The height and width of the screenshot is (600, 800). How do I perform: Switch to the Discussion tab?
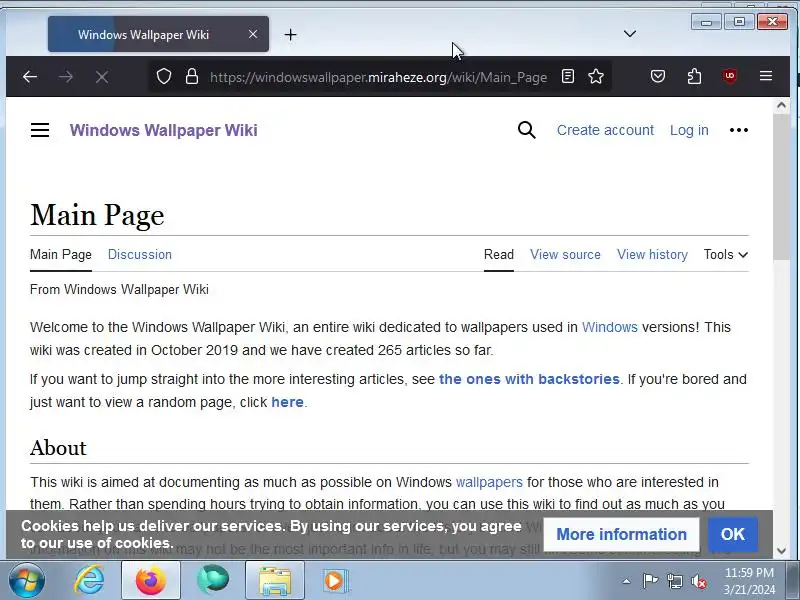140,255
